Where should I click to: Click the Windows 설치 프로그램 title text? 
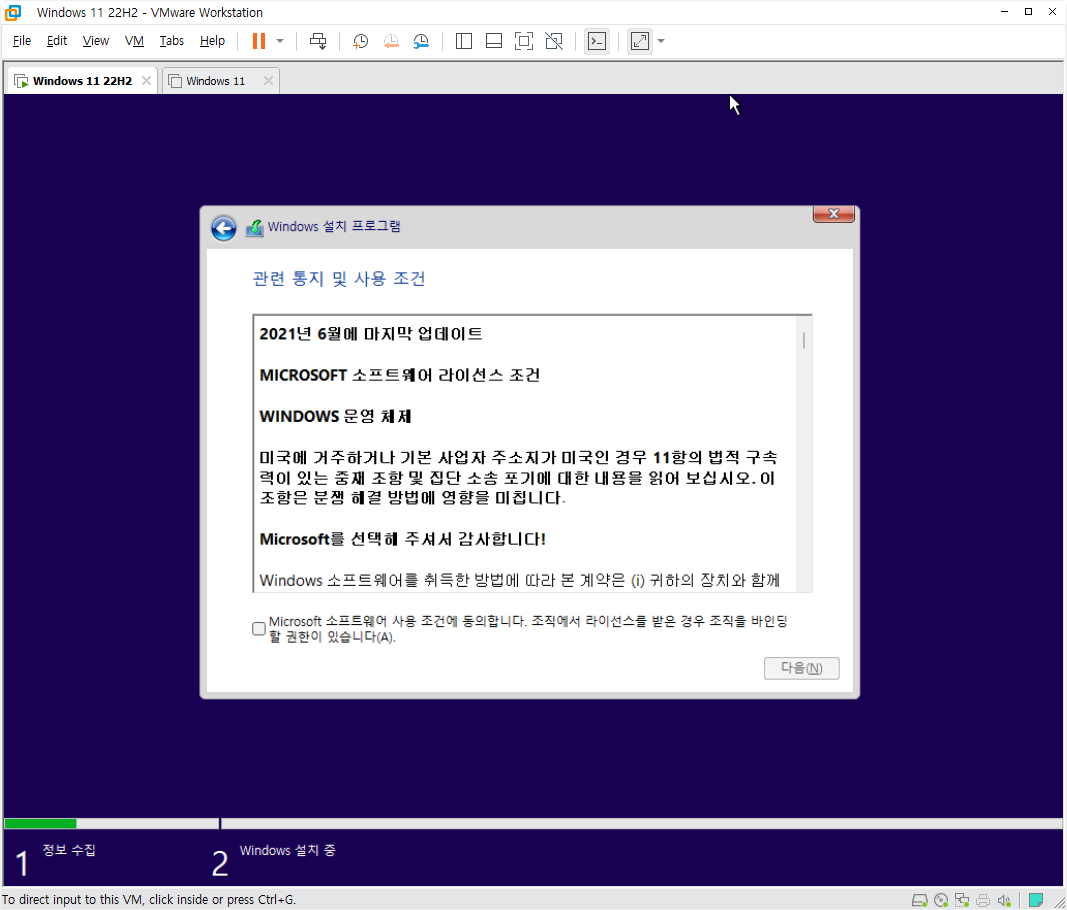(334, 227)
